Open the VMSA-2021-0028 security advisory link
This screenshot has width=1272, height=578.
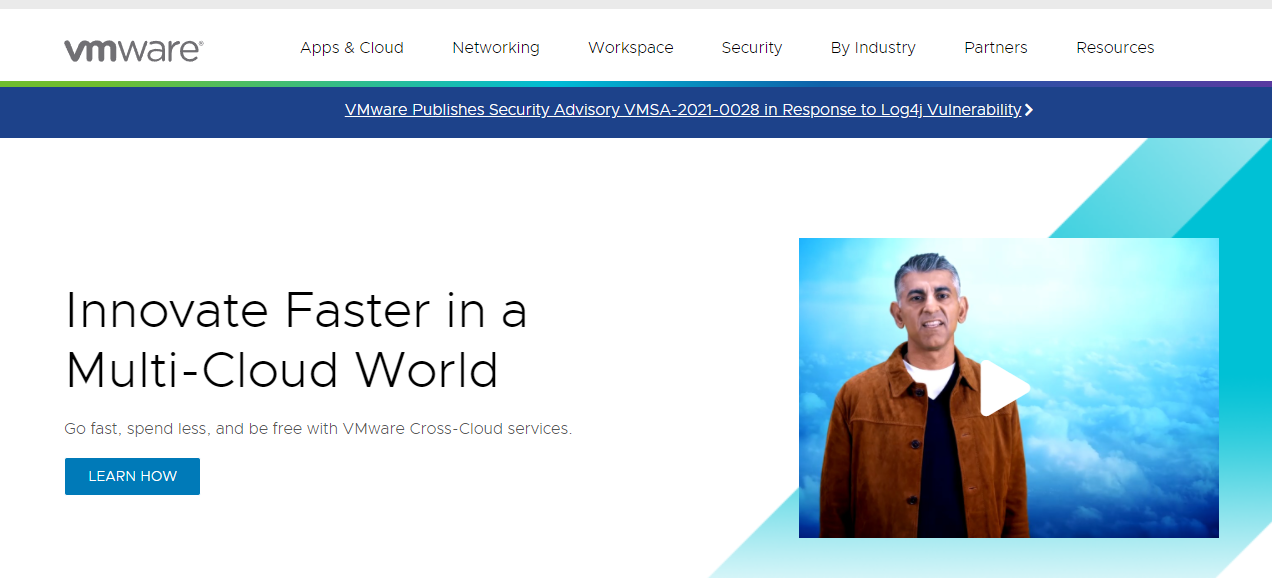[x=683, y=110]
